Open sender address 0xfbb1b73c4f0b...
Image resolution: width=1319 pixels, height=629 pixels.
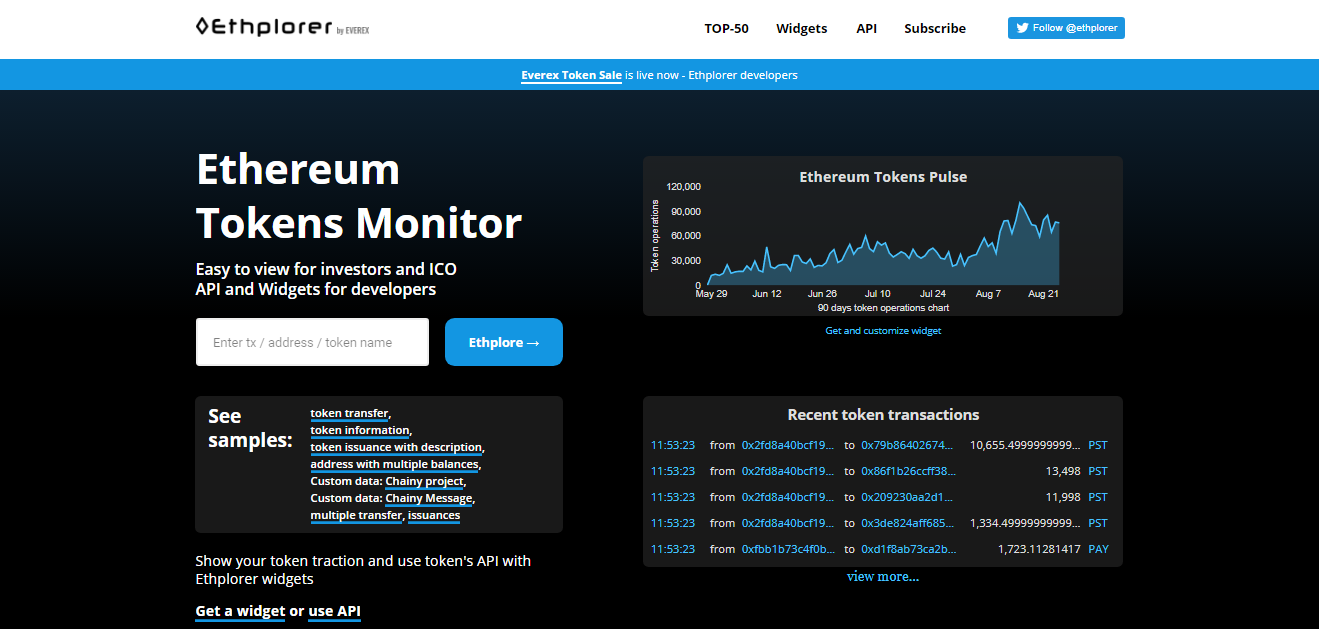[788, 549]
